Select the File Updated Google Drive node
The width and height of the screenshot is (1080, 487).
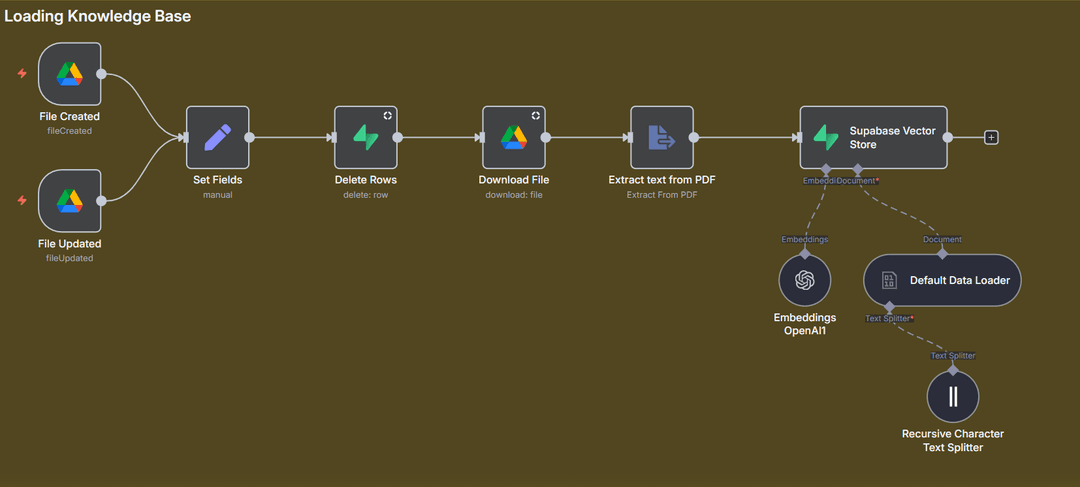69,201
